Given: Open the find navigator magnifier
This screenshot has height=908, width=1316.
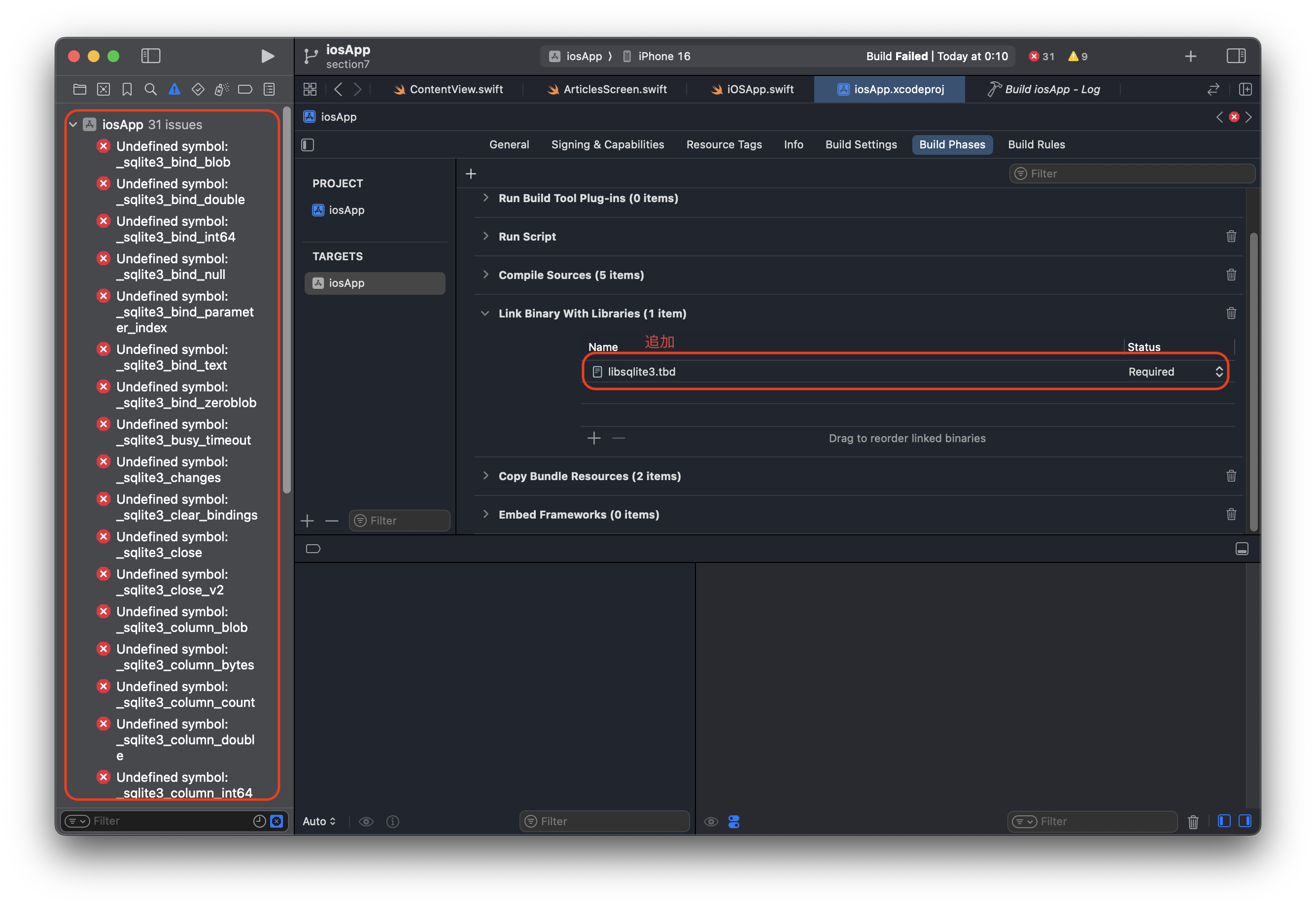Looking at the screenshot, I should [x=151, y=89].
